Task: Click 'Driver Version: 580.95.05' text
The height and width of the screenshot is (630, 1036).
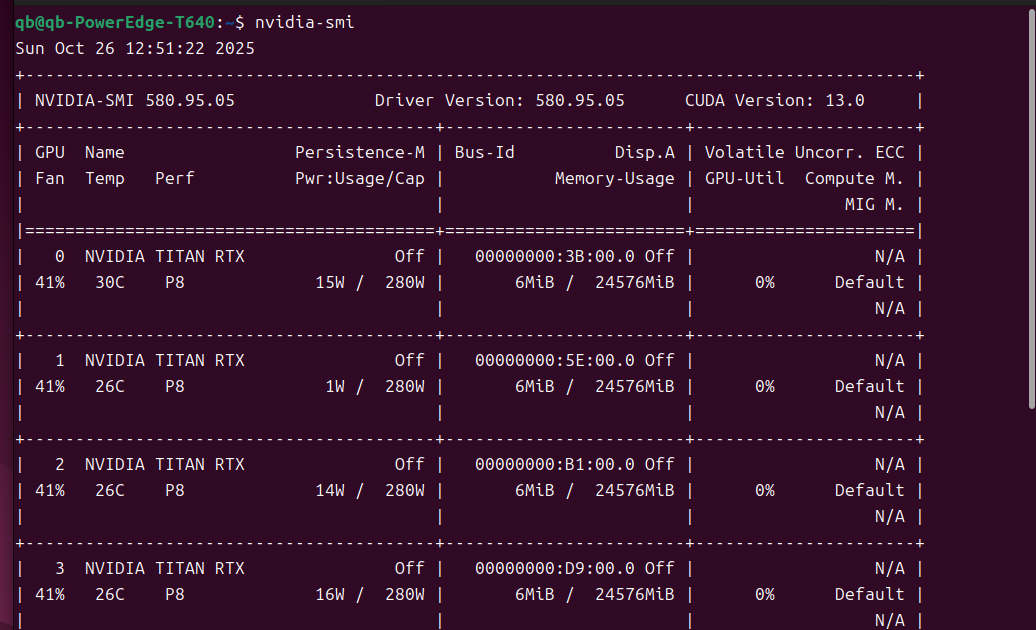Action: 500,100
